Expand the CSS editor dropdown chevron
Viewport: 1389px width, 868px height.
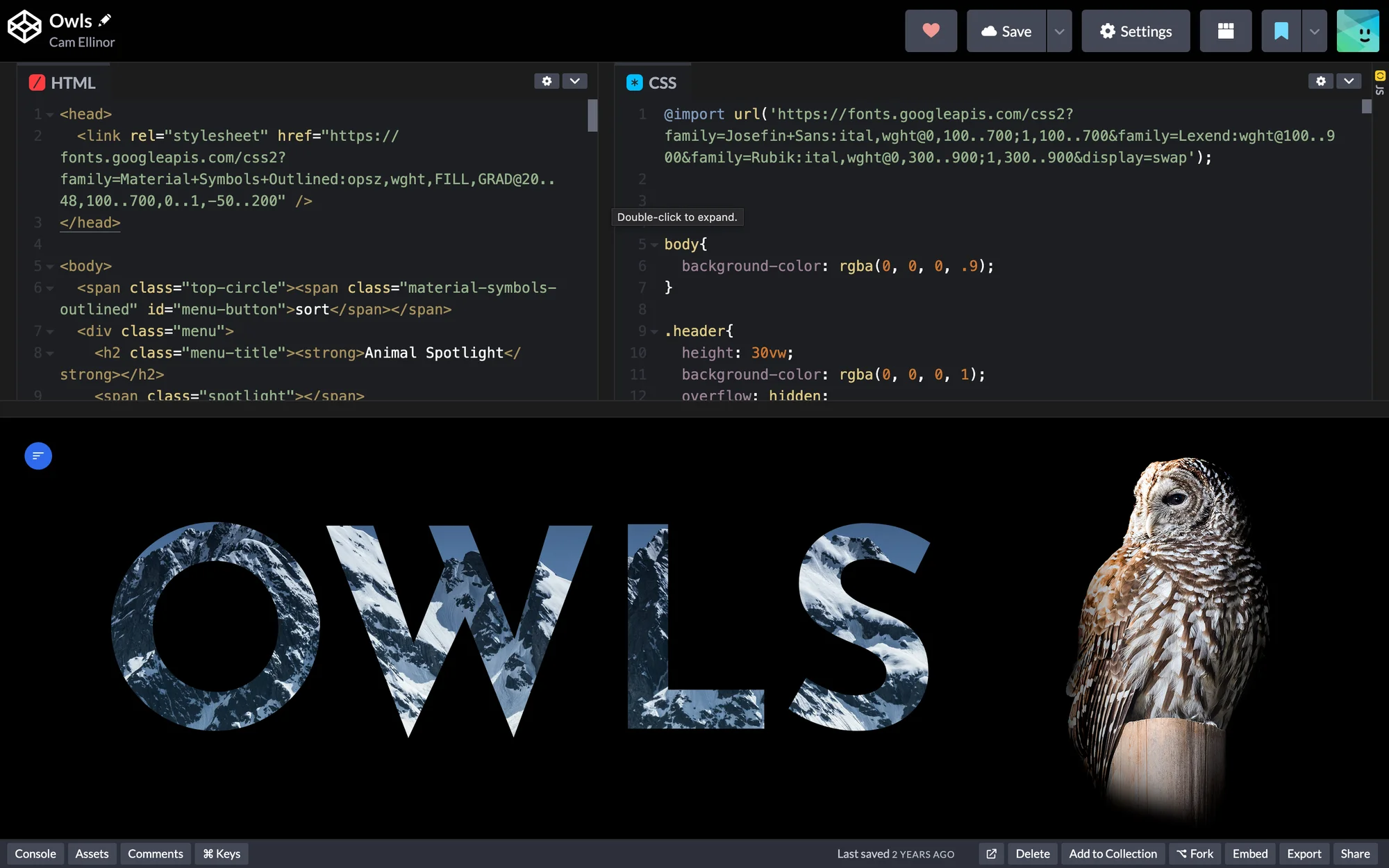pyautogui.click(x=1348, y=81)
